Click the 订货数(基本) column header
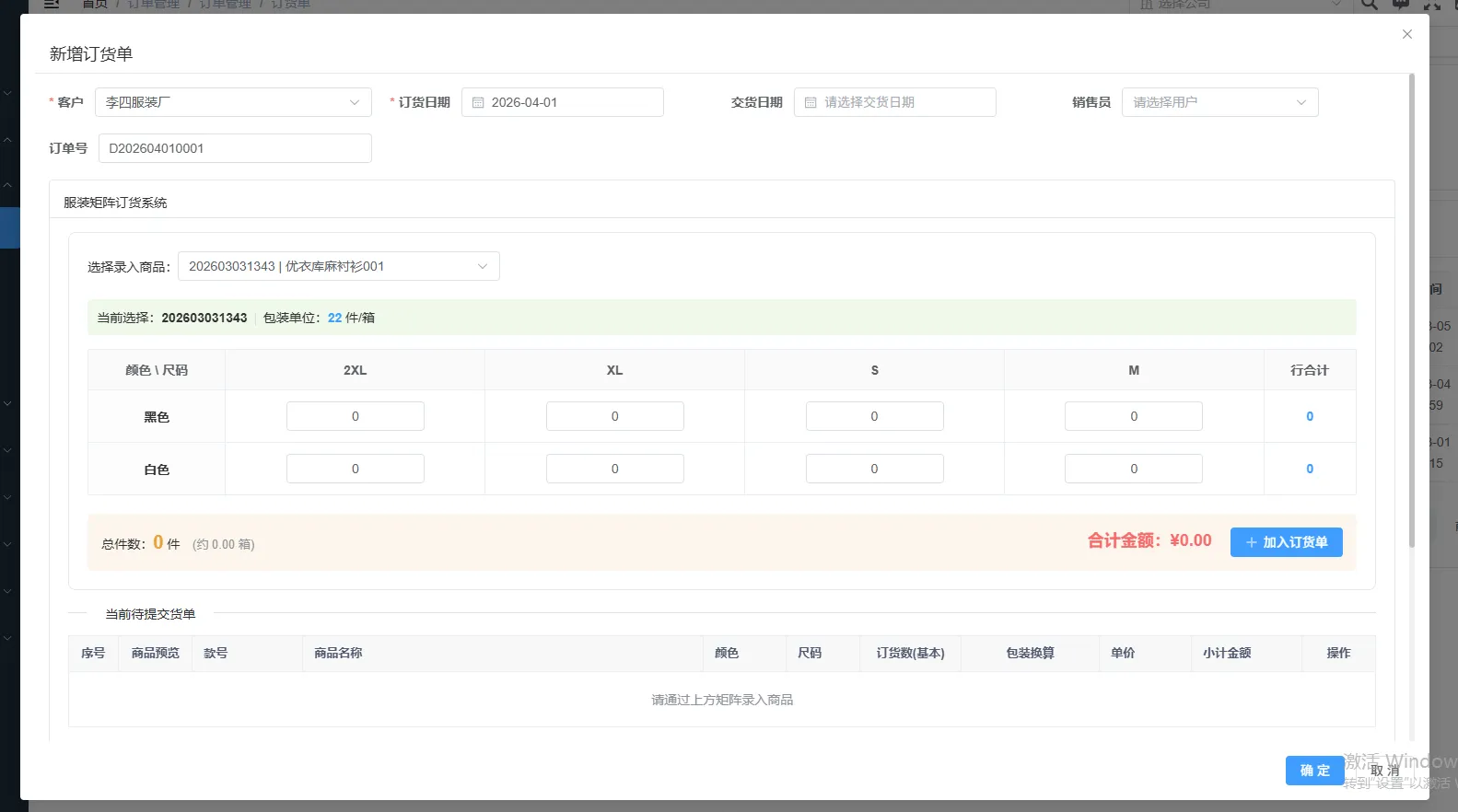The width and height of the screenshot is (1458, 812). (910, 653)
